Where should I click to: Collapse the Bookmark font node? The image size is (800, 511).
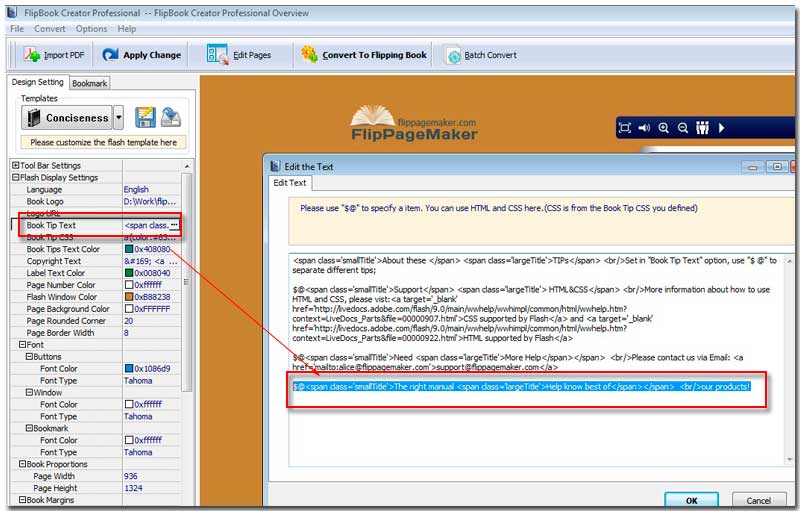(29, 428)
